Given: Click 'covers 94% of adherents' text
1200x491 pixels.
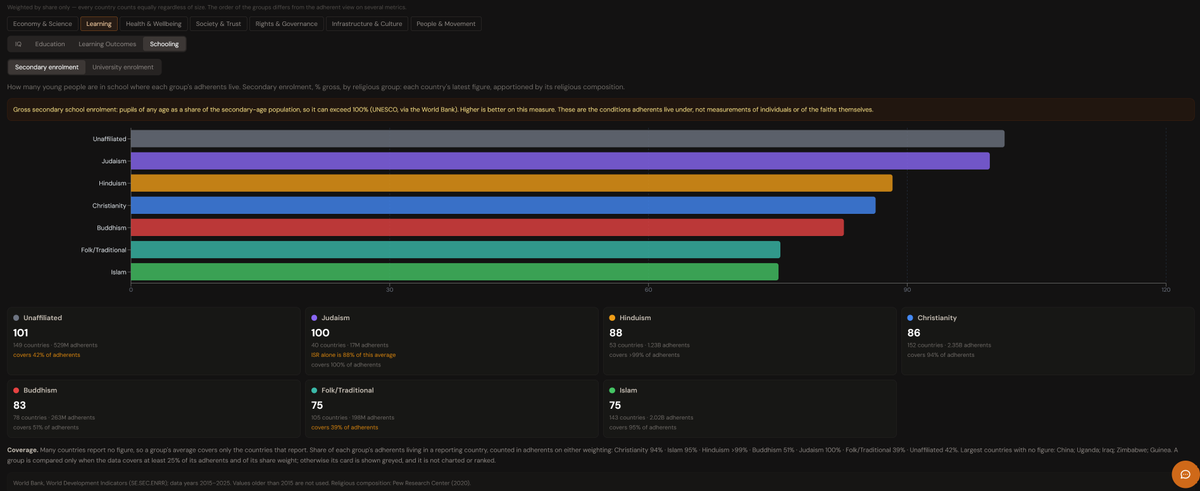Looking at the screenshot, I should point(940,355).
